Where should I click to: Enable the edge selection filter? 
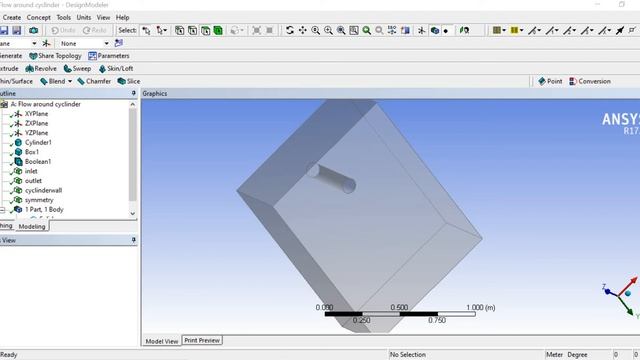[192, 30]
